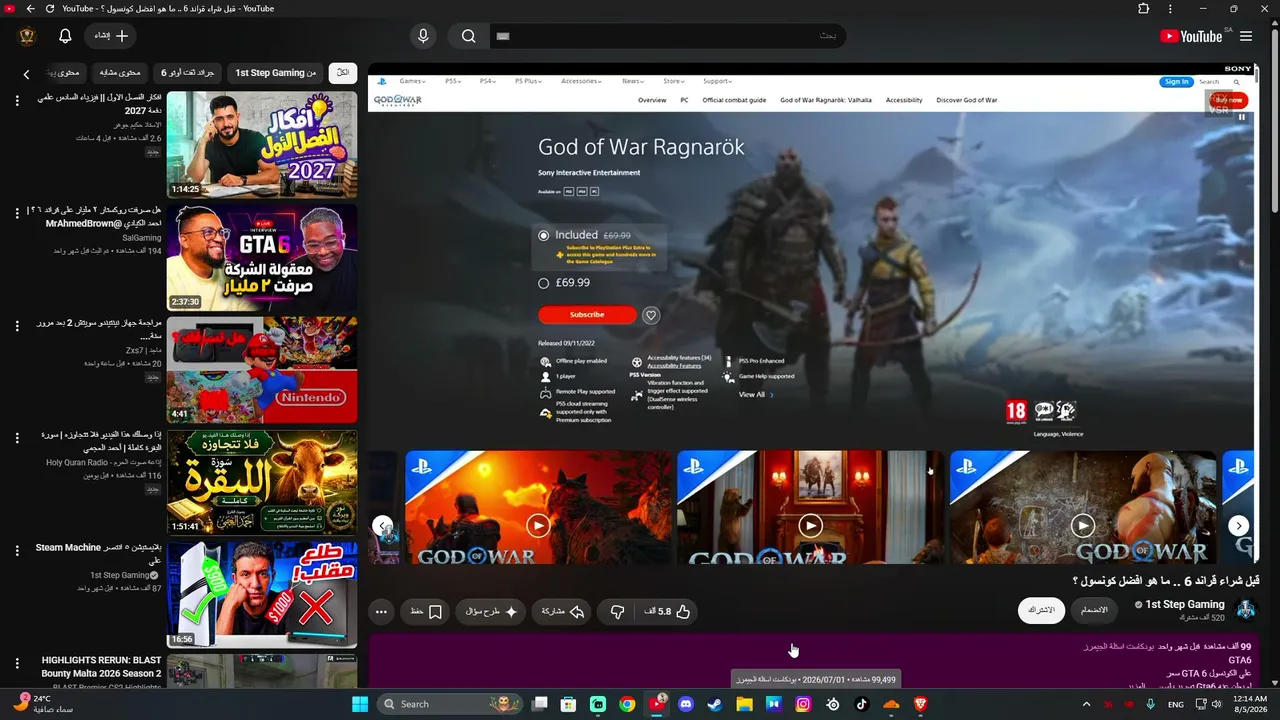The image size is (1280, 720).
Task: Switch input language via ENG indicator
Action: pos(1175,704)
